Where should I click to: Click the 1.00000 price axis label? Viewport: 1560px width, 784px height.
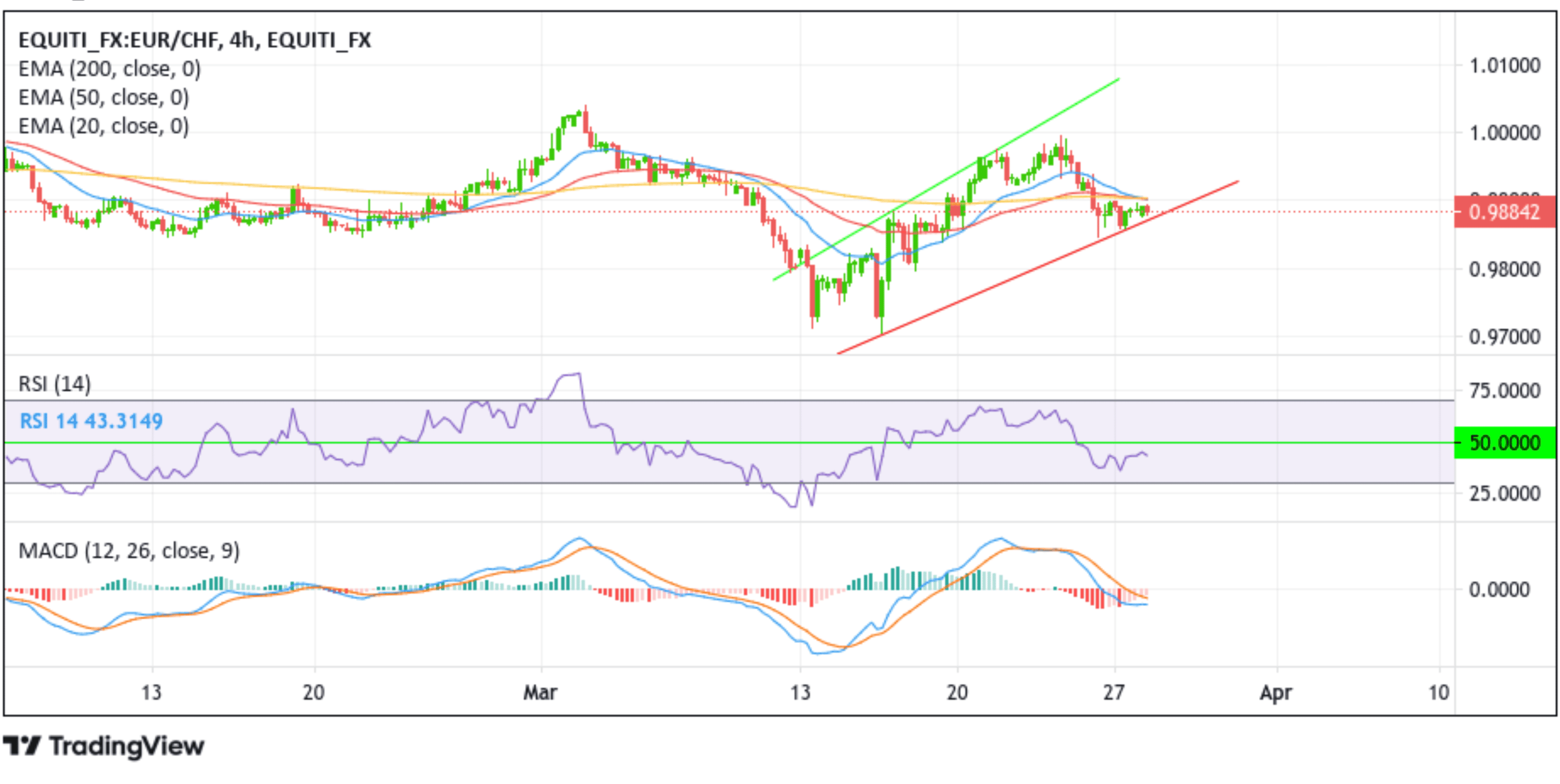click(1505, 133)
